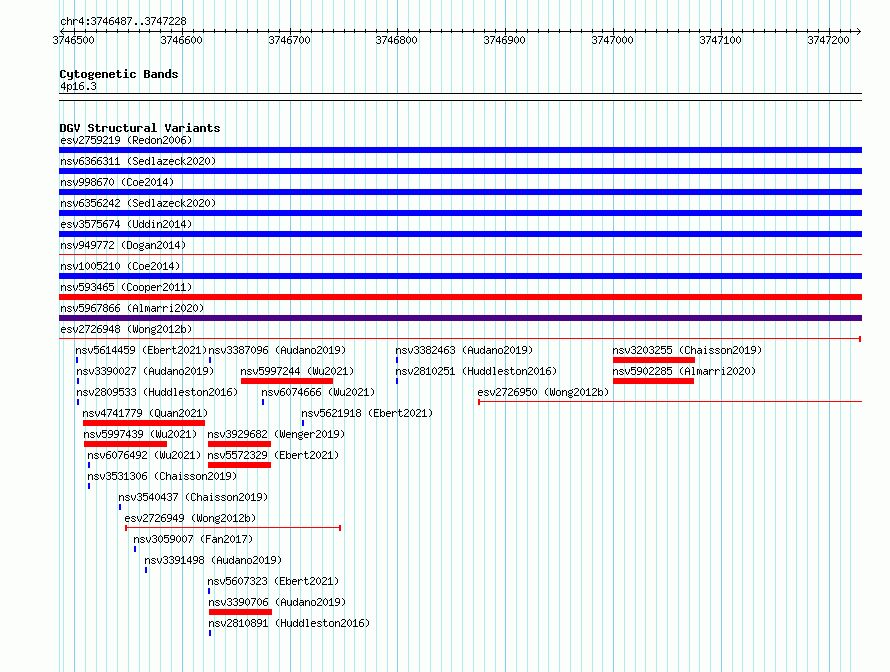Open the nsv3390027 (Audano2019) variant
890x672 pixels.
click(x=145, y=371)
